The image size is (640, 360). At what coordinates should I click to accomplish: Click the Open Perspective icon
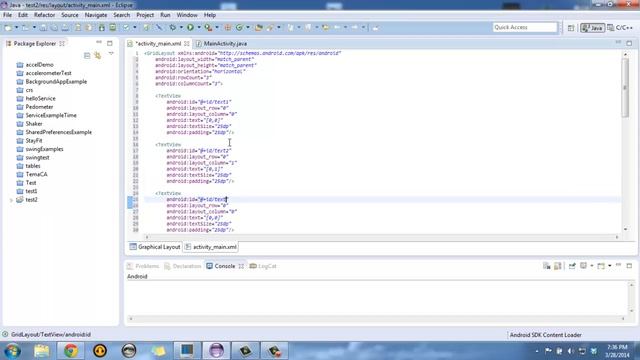click(571, 28)
